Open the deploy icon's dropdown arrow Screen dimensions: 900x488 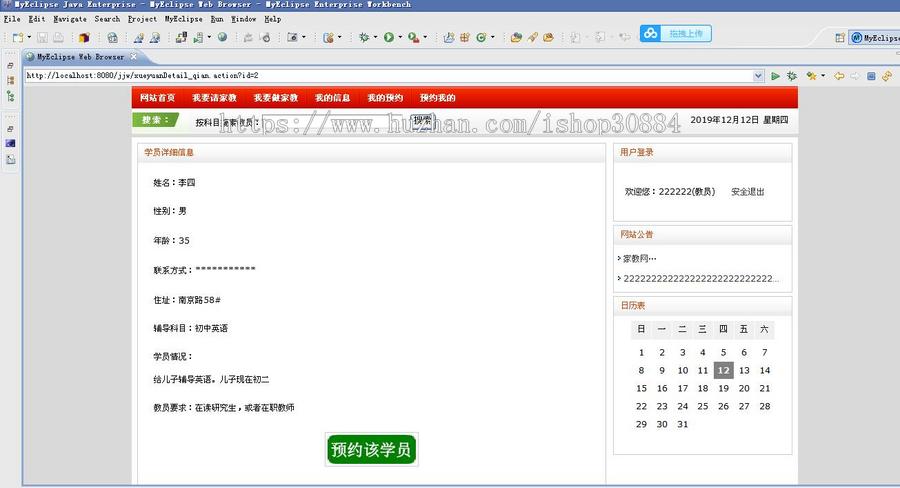coord(209,37)
